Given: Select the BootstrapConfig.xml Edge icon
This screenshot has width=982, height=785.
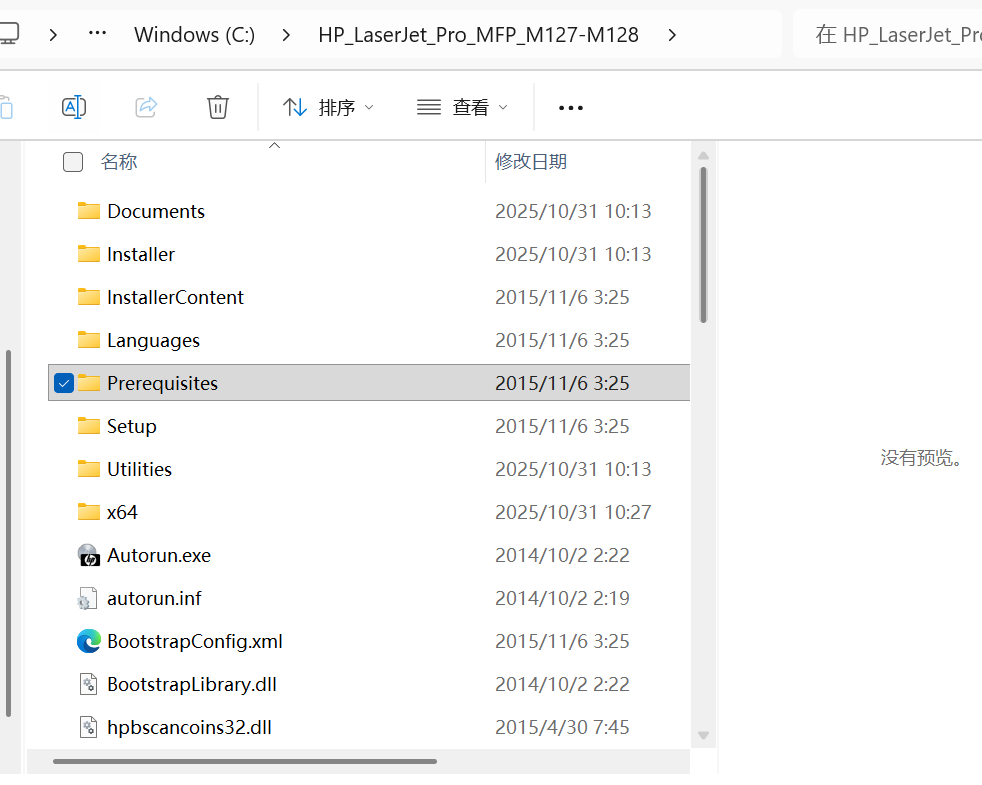Looking at the screenshot, I should pyautogui.click(x=89, y=641).
